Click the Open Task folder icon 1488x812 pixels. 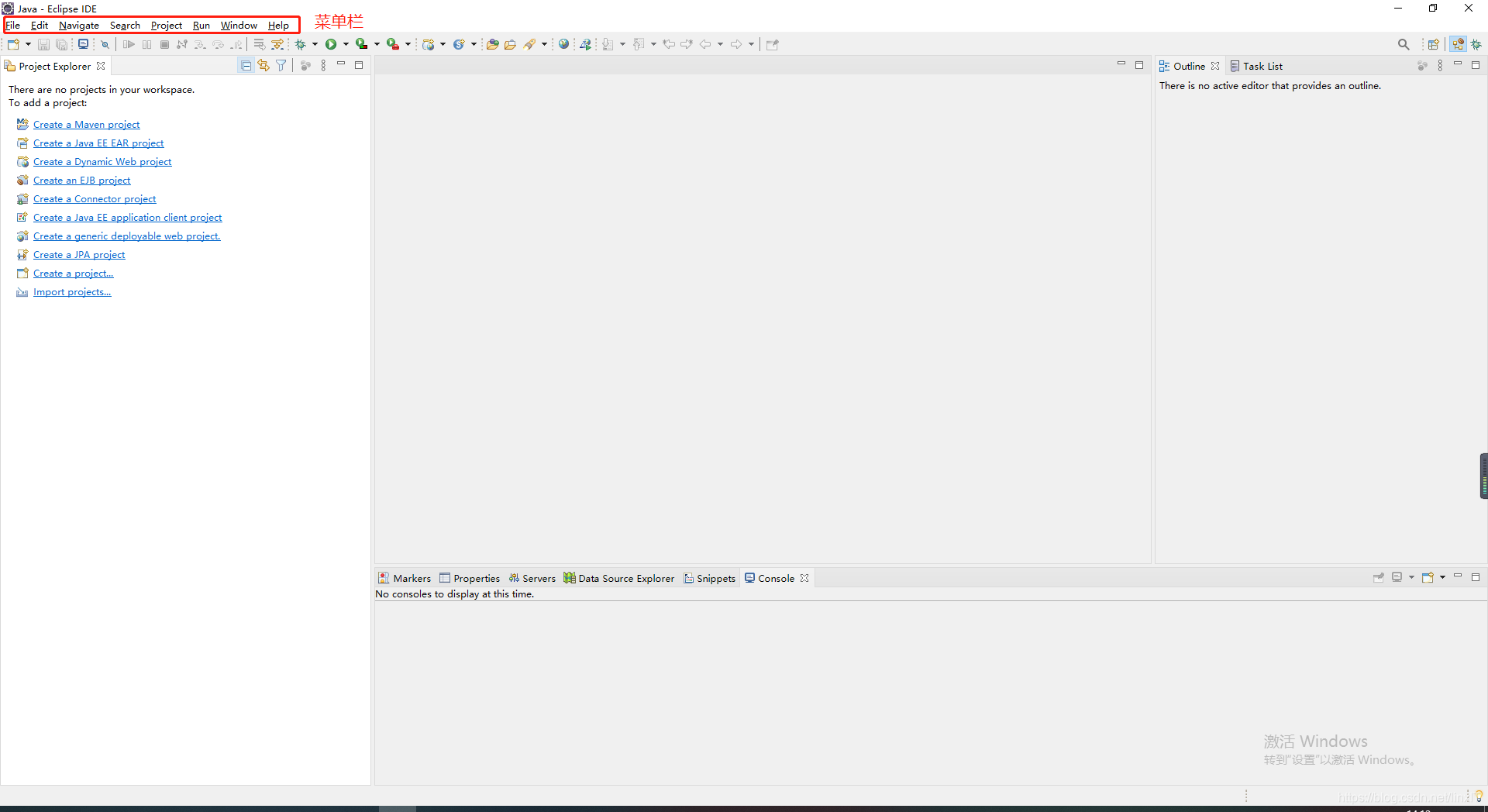(510, 44)
